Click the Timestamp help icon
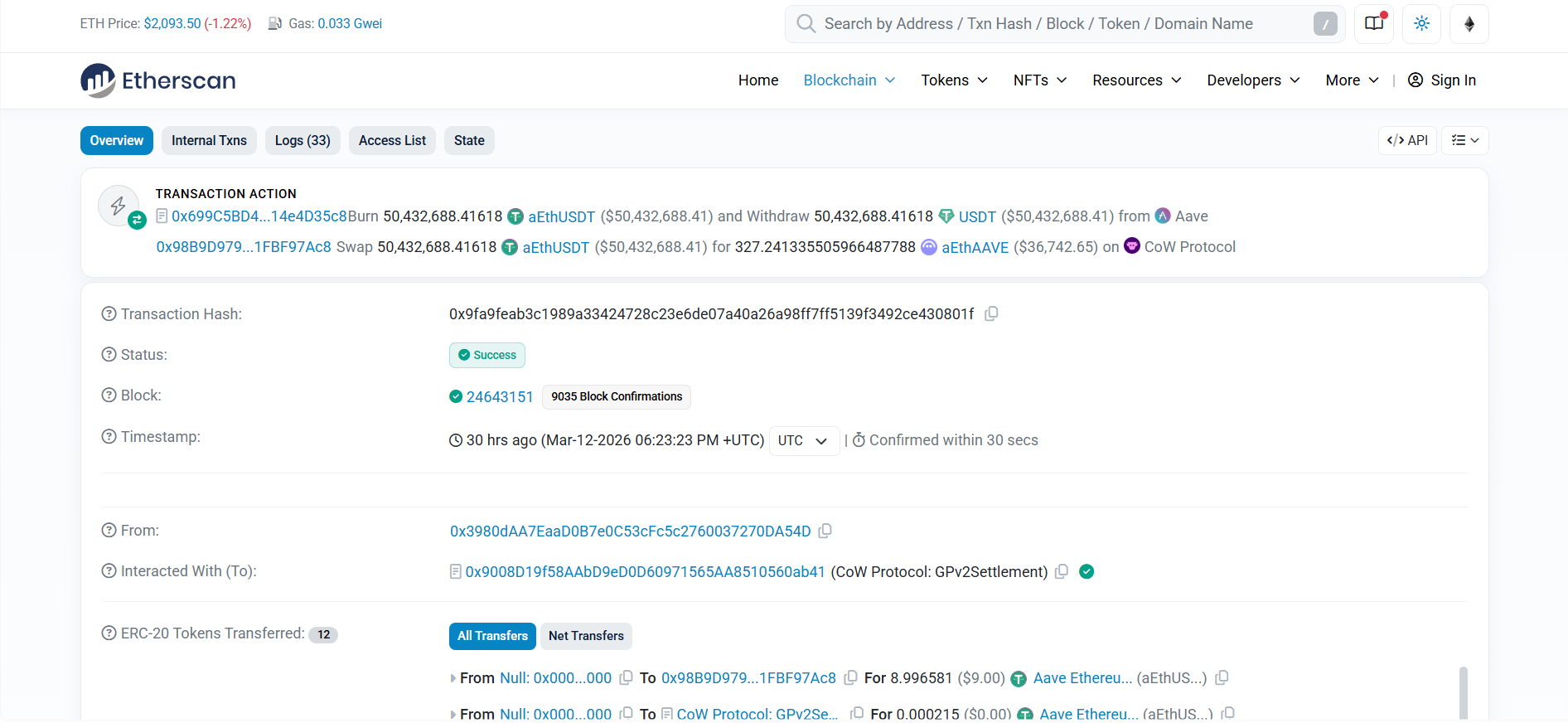The image size is (1568, 723). click(109, 436)
